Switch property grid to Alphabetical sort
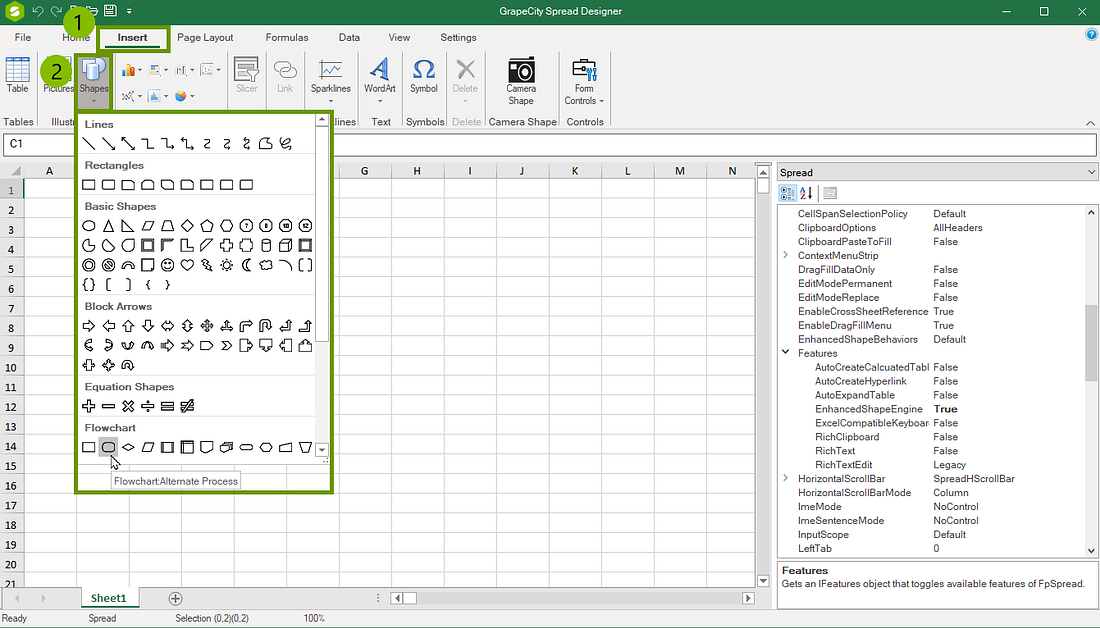 click(806, 193)
